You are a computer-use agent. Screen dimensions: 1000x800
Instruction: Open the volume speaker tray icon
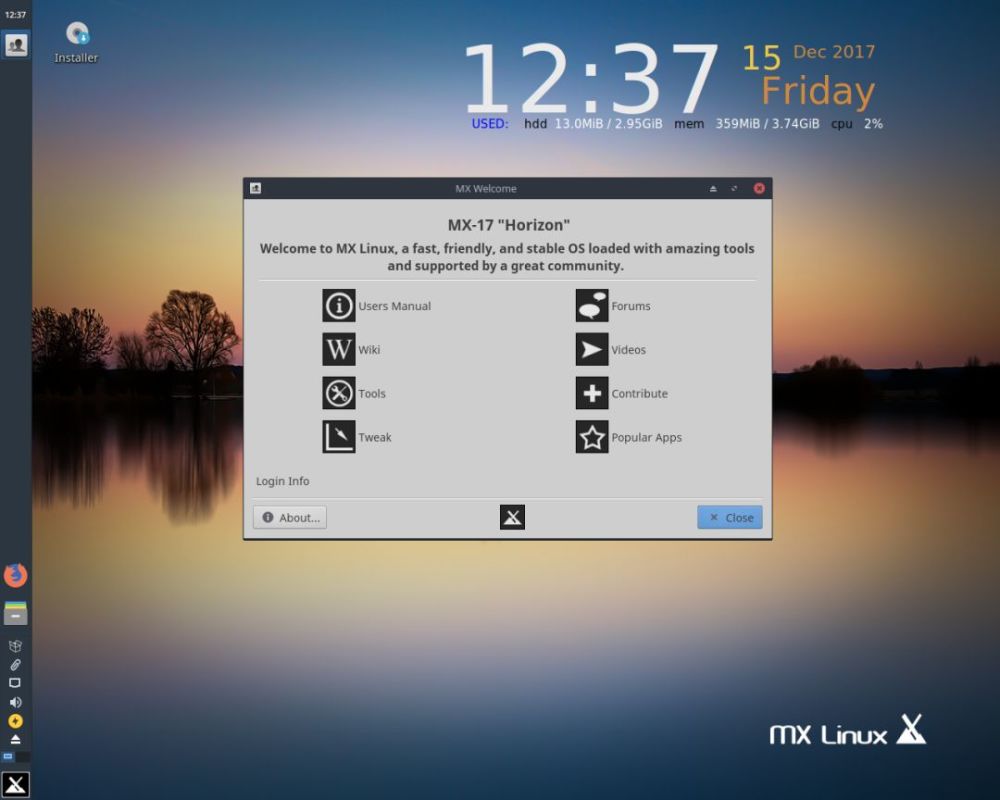pos(15,702)
